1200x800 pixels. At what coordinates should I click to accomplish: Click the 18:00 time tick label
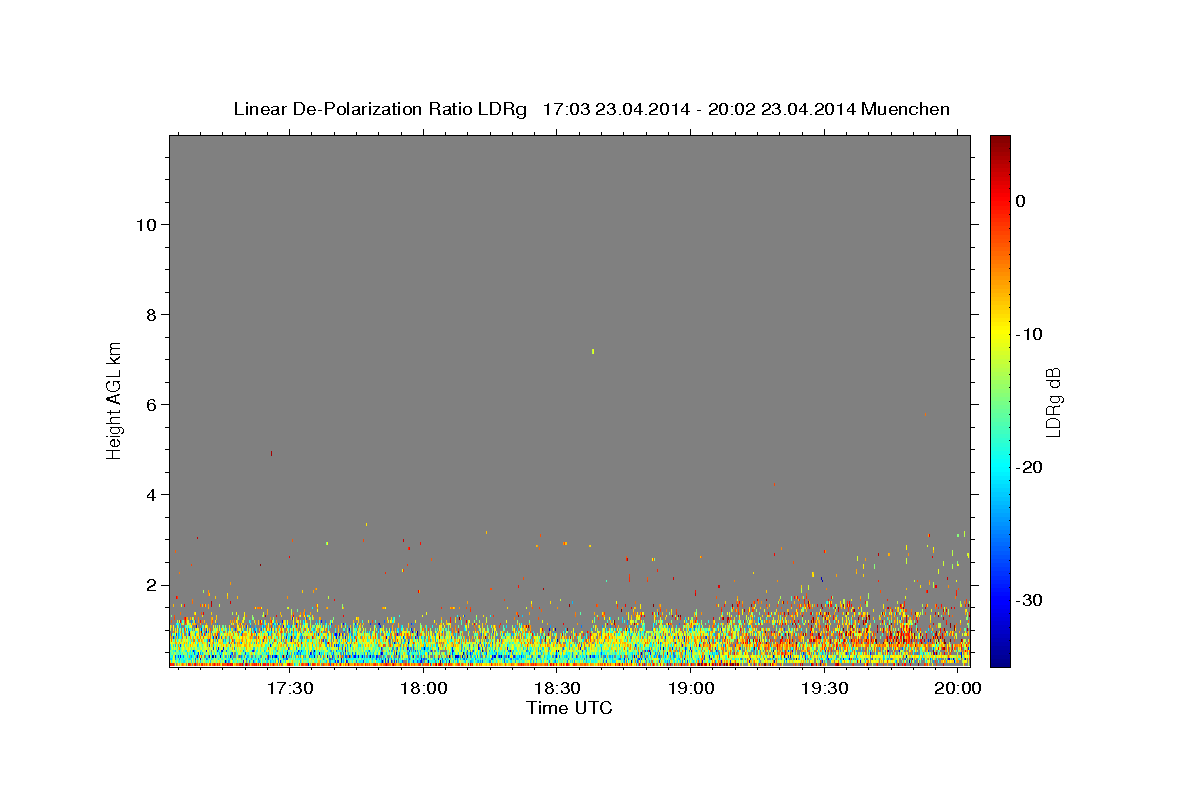(424, 689)
